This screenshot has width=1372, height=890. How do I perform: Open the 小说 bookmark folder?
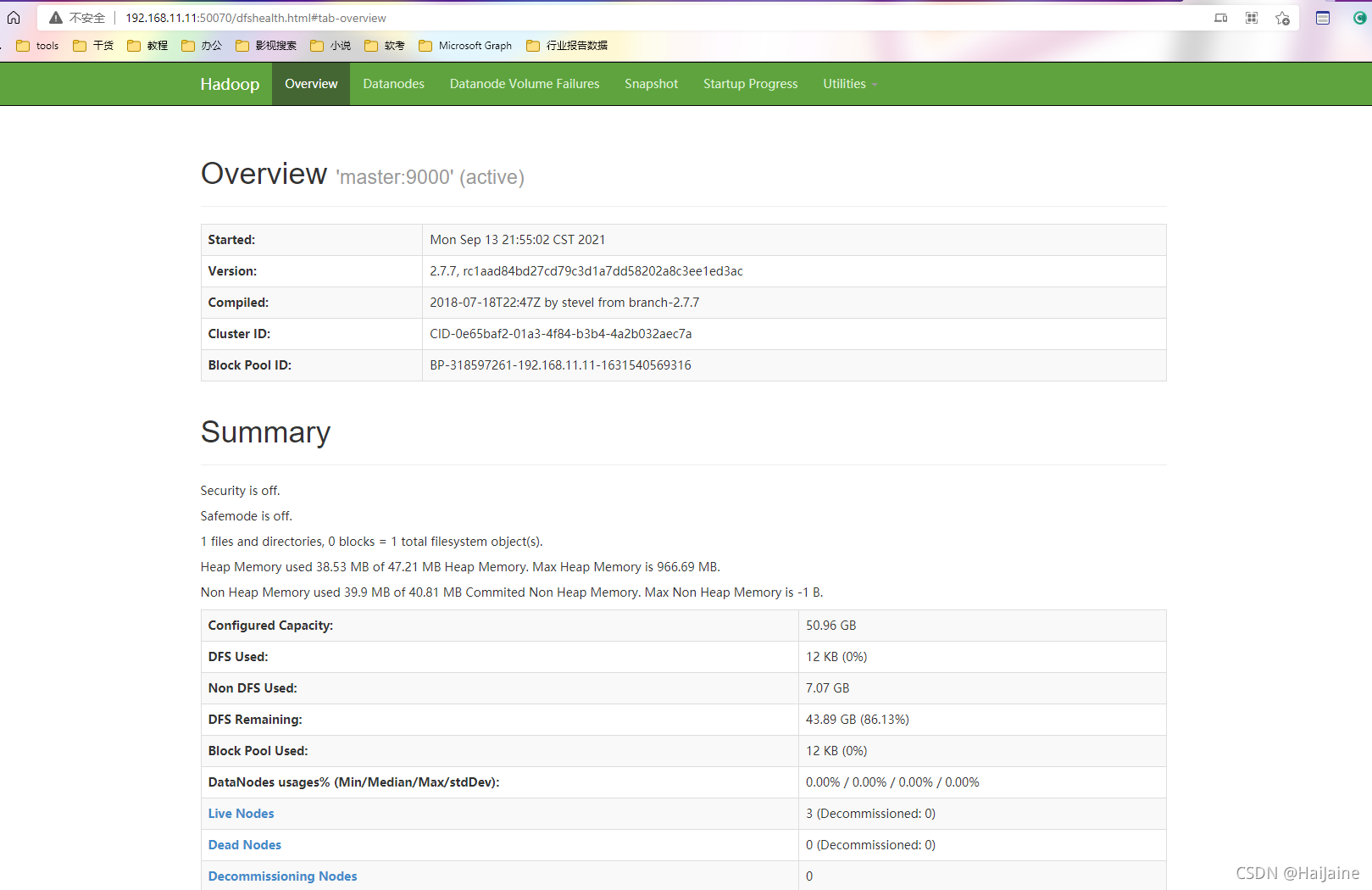(331, 46)
